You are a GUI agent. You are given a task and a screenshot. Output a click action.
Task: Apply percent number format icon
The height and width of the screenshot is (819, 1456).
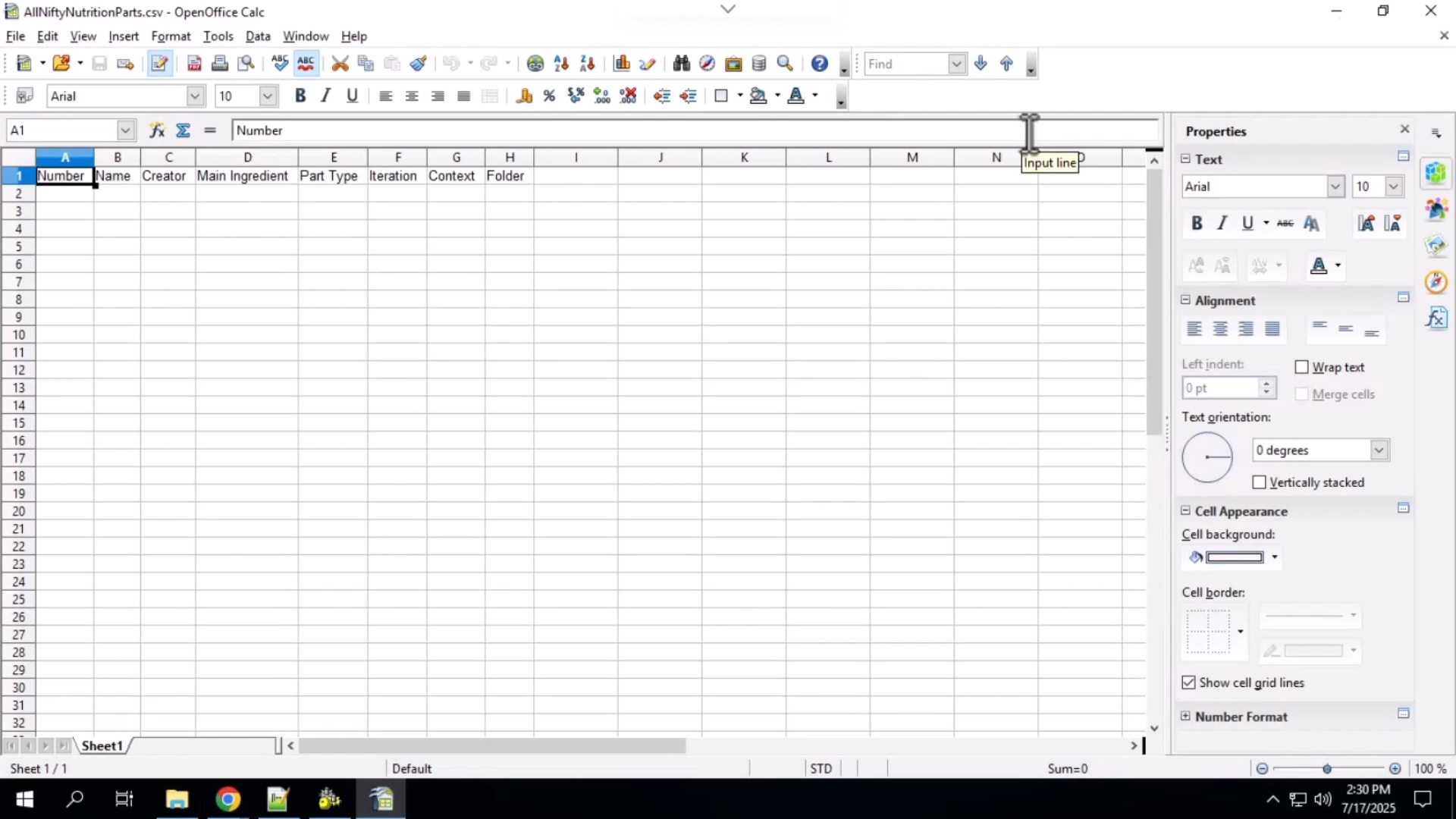550,96
